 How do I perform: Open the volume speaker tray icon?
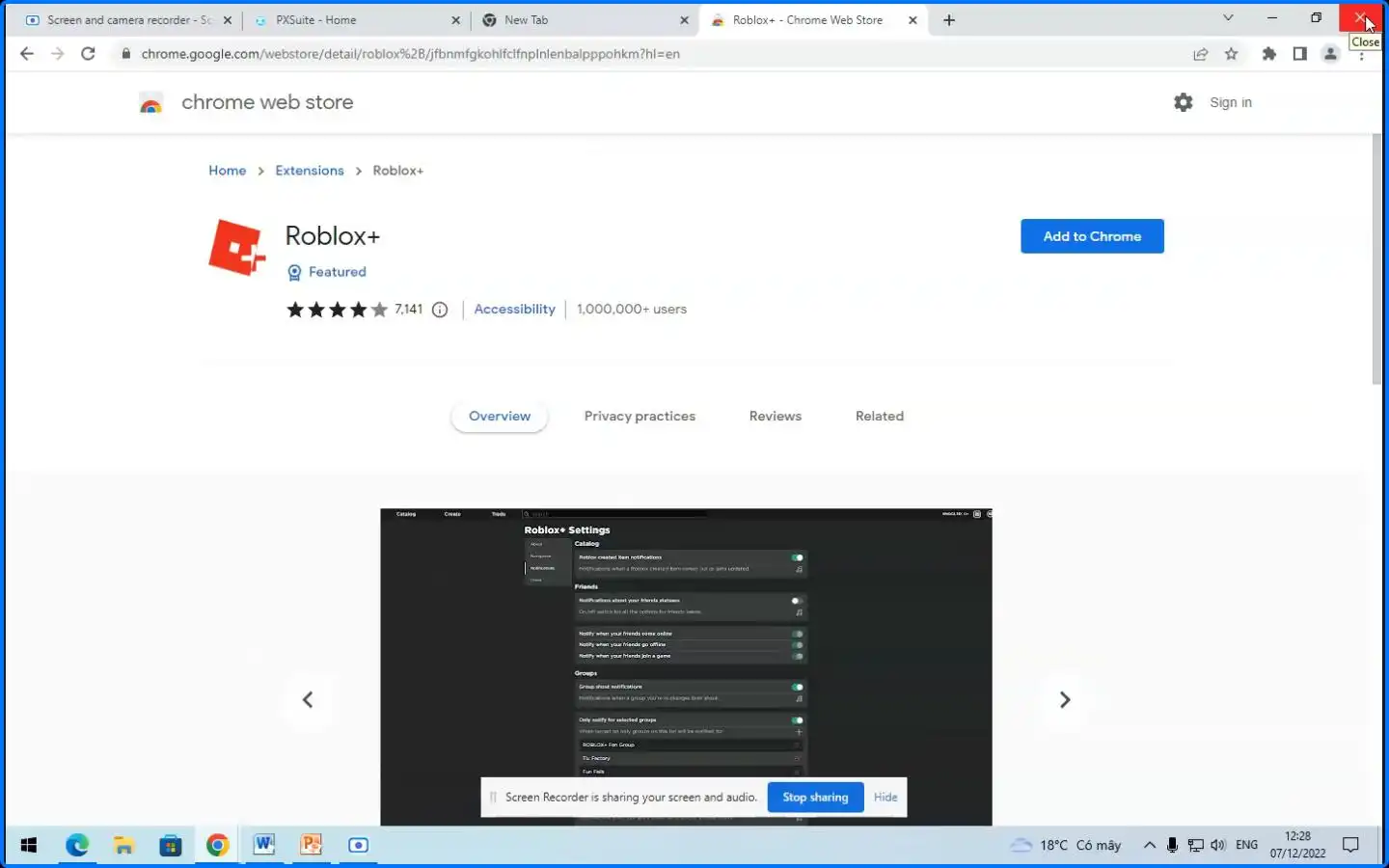1218,845
